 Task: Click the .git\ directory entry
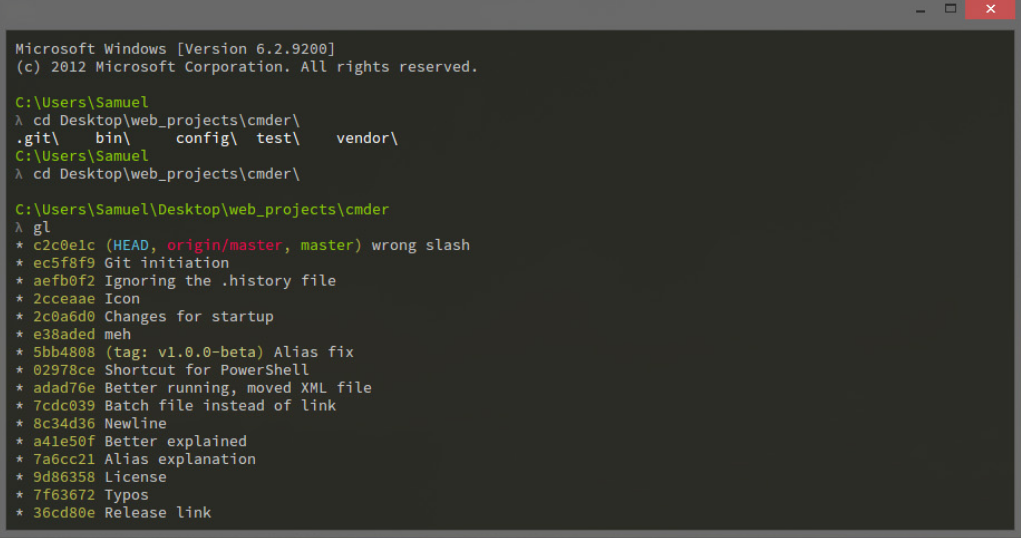tap(37, 138)
